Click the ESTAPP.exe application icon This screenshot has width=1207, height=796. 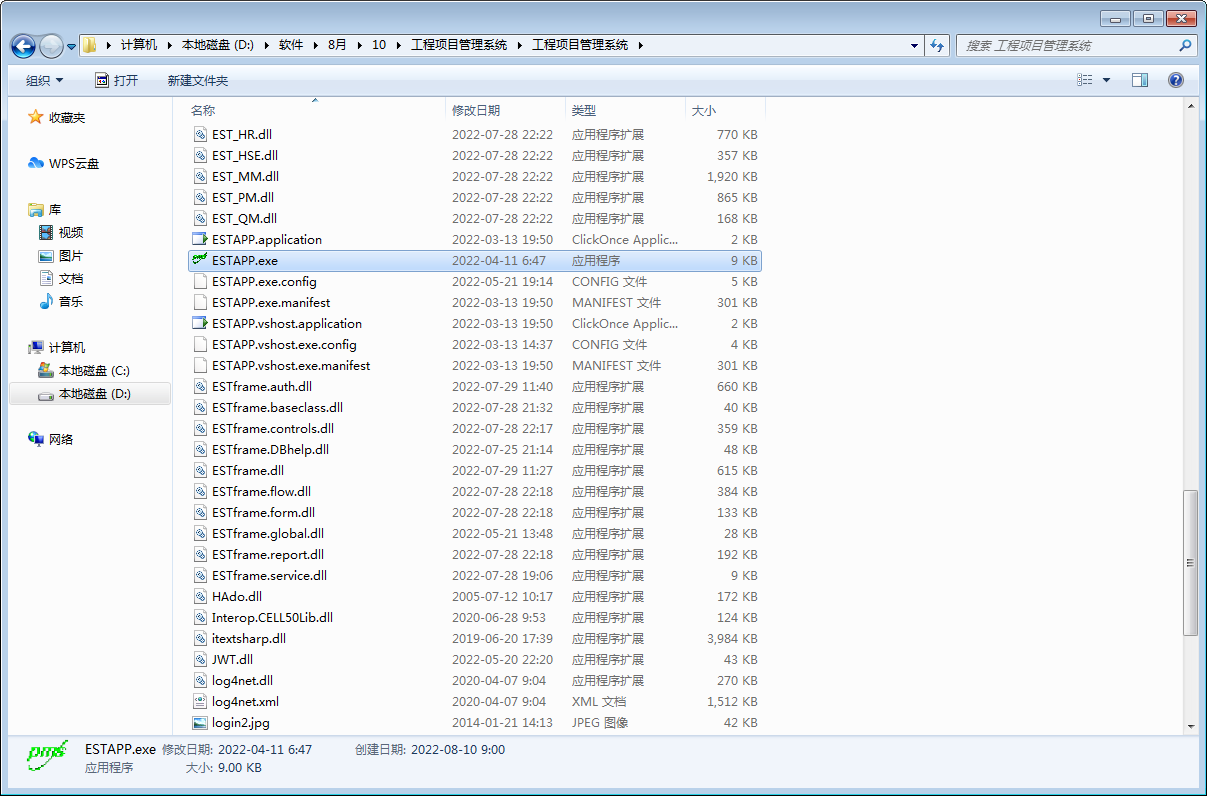click(x=199, y=260)
